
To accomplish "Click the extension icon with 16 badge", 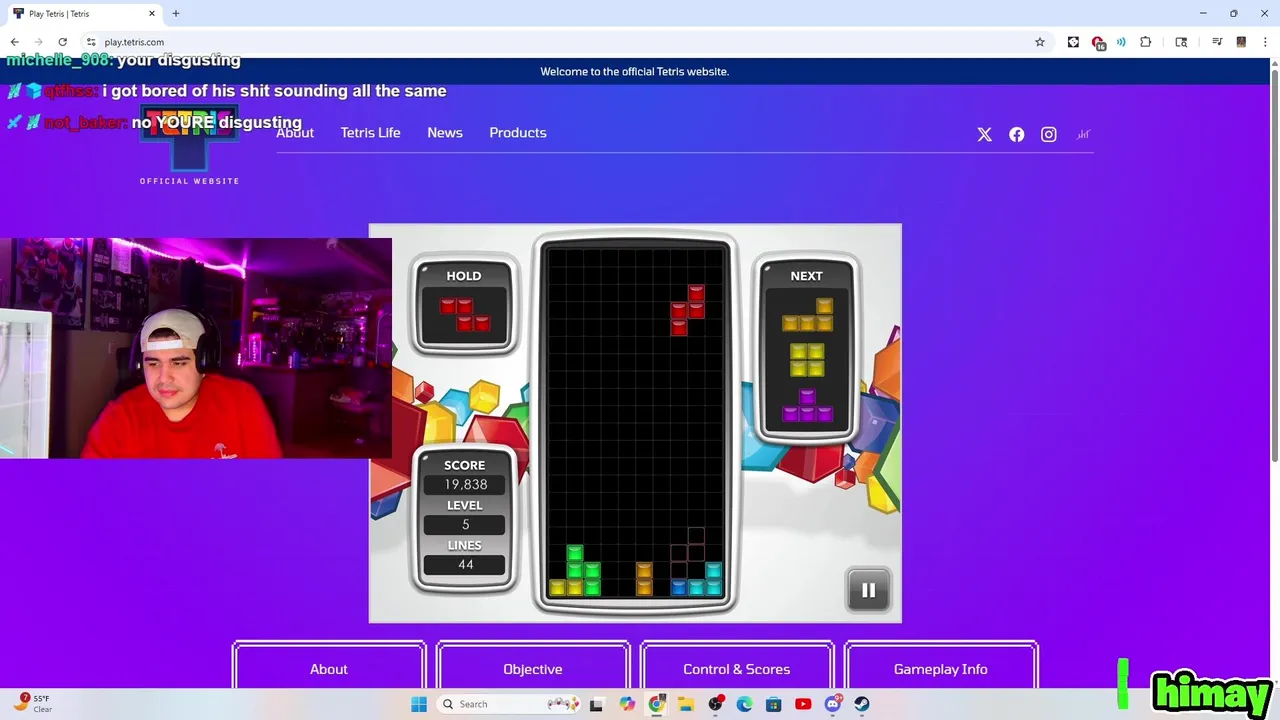I will pos(1098,43).
